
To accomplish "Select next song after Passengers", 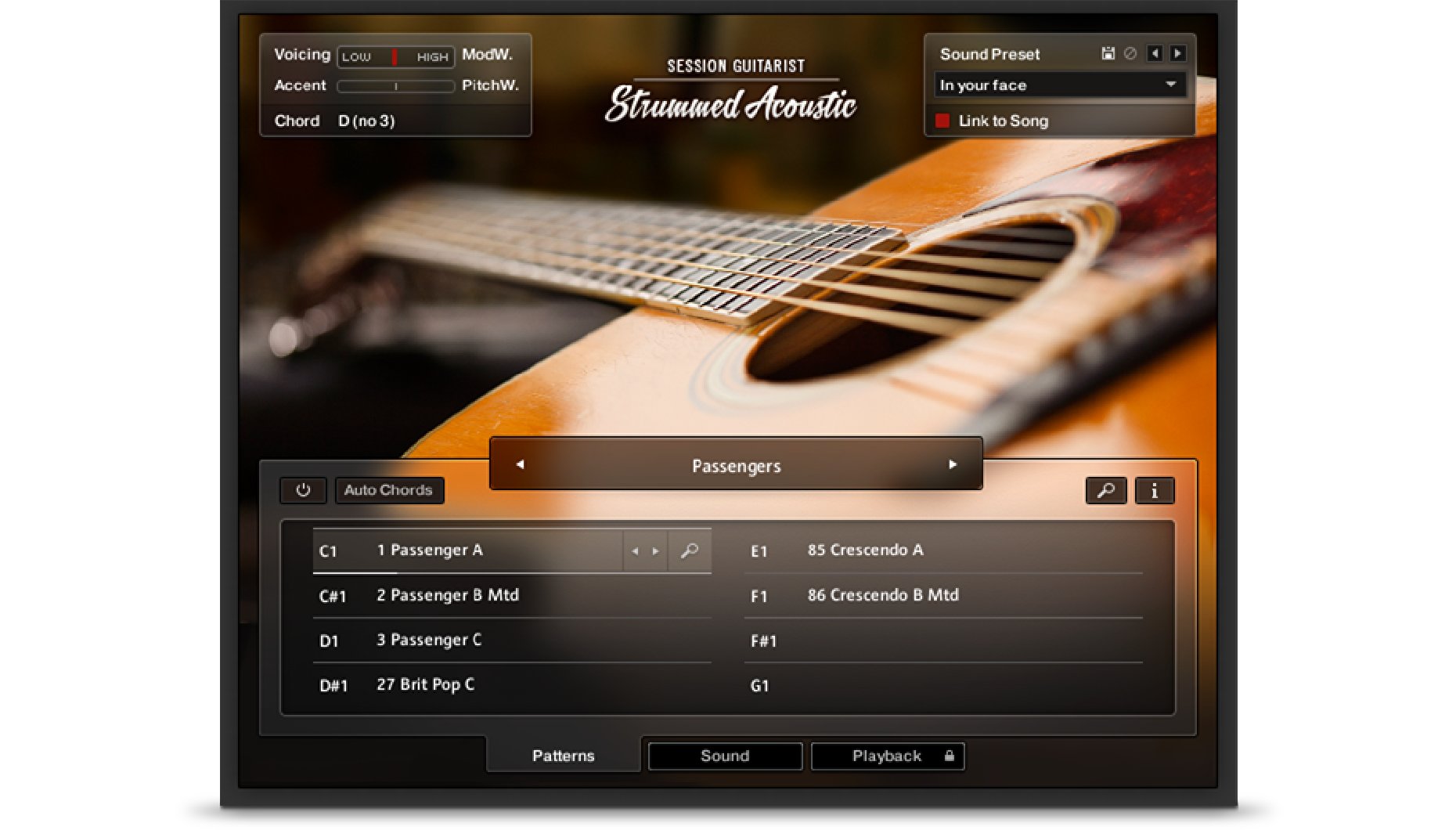I will 953,464.
